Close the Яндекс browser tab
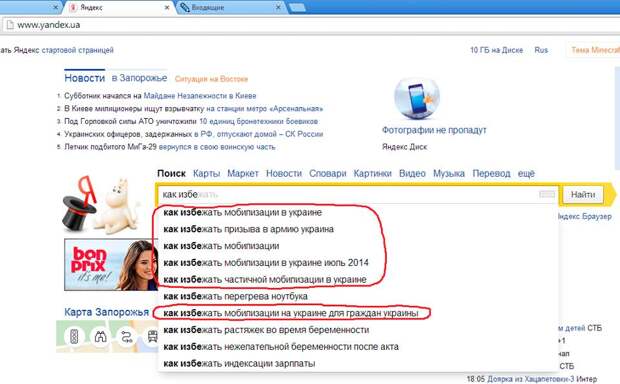The width and height of the screenshot is (620, 384). (167, 8)
